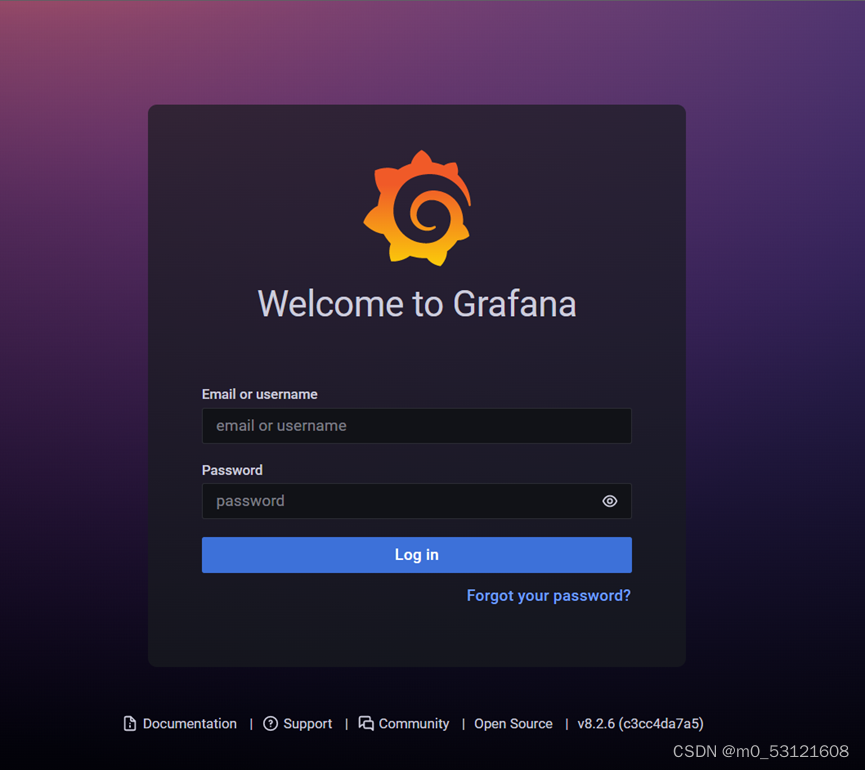The image size is (865, 770).
Task: Toggle password visibility with the eye icon
Action: [x=610, y=501]
